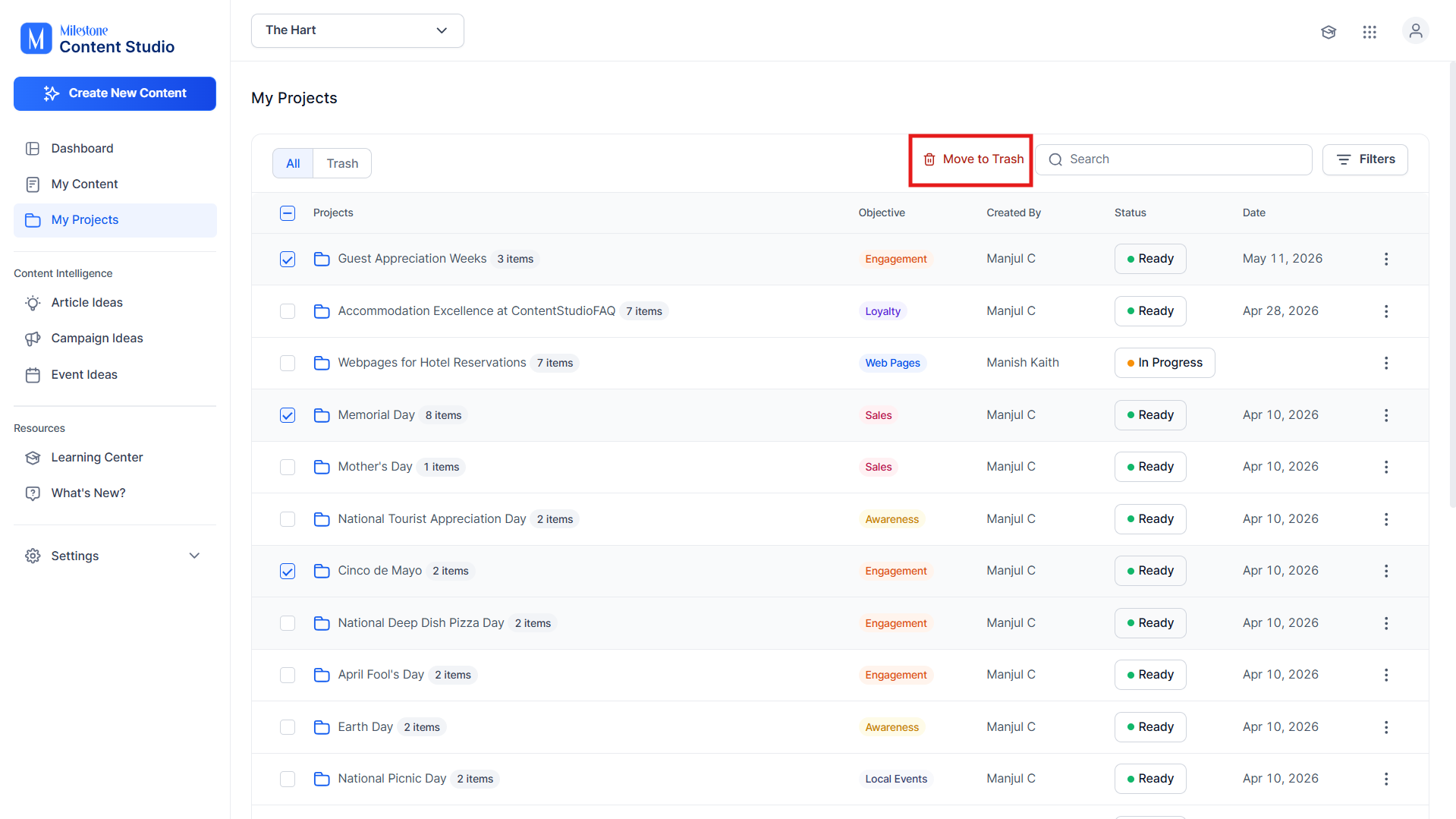Viewport: 1456px width, 819px height.
Task: Click the page vertical scrollbar
Action: pyautogui.click(x=1452, y=285)
